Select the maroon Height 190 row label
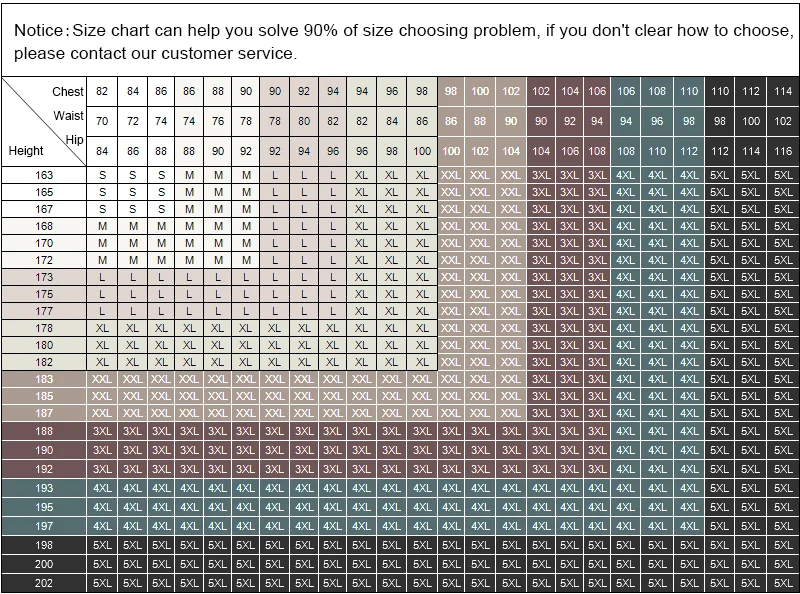This screenshot has height=594, width=800. 44,450
